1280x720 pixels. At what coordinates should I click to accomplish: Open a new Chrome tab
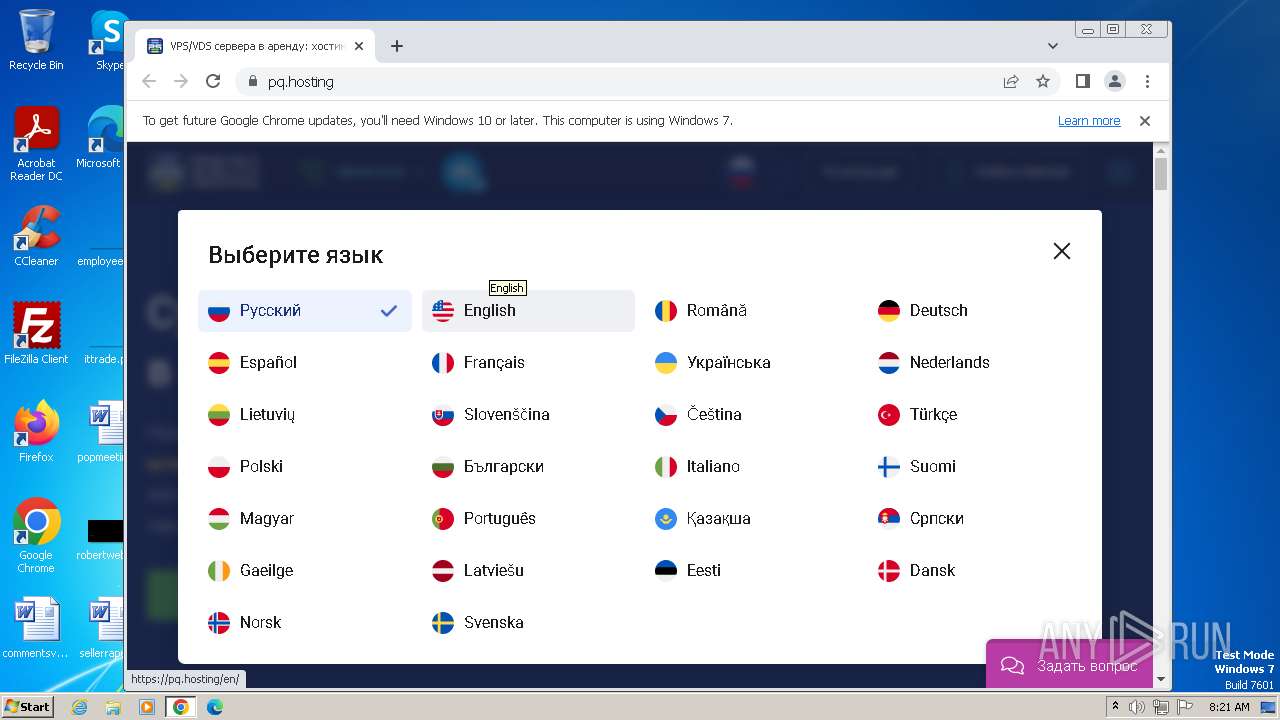tap(397, 46)
